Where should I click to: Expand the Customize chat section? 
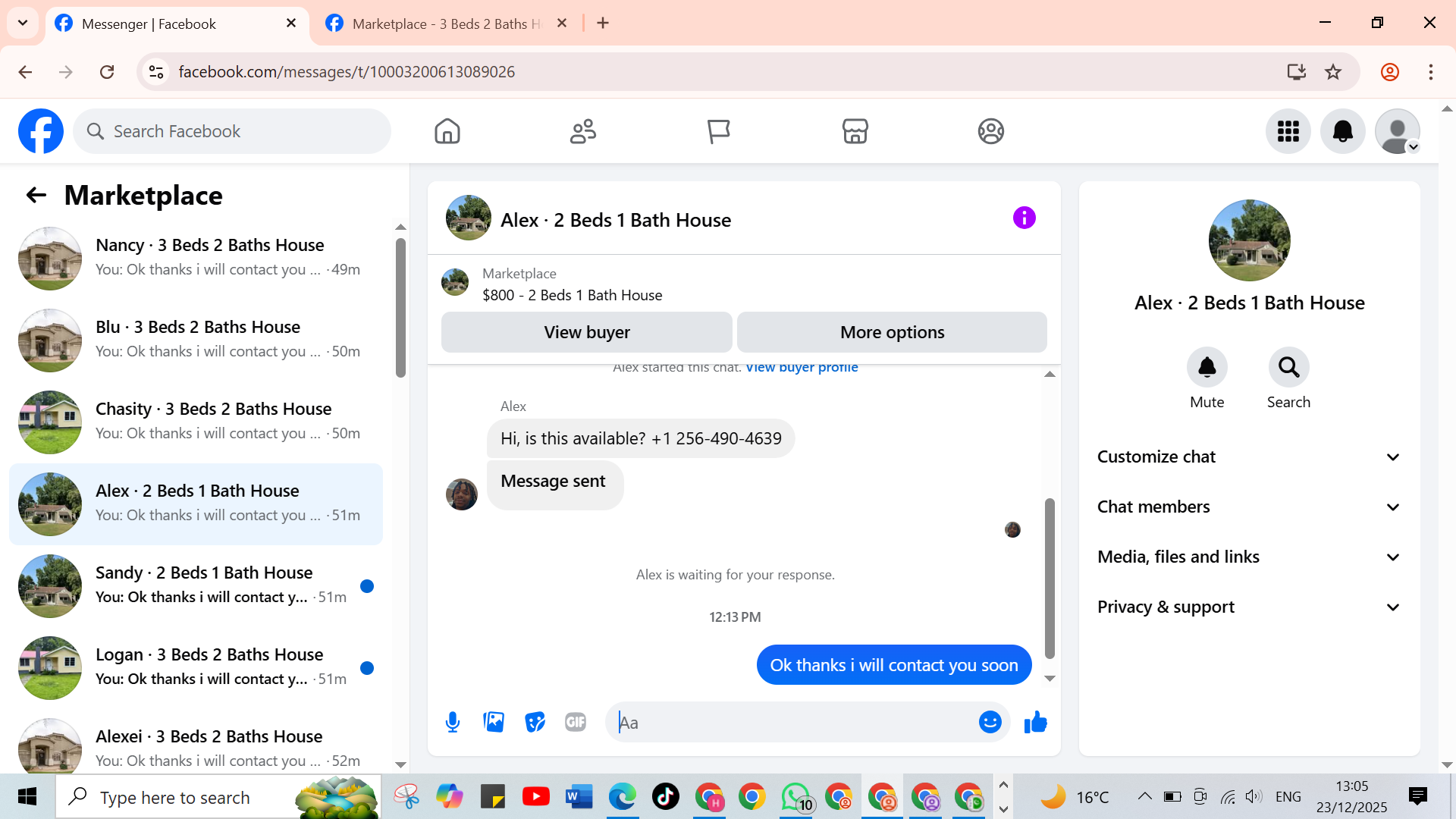pos(1248,457)
